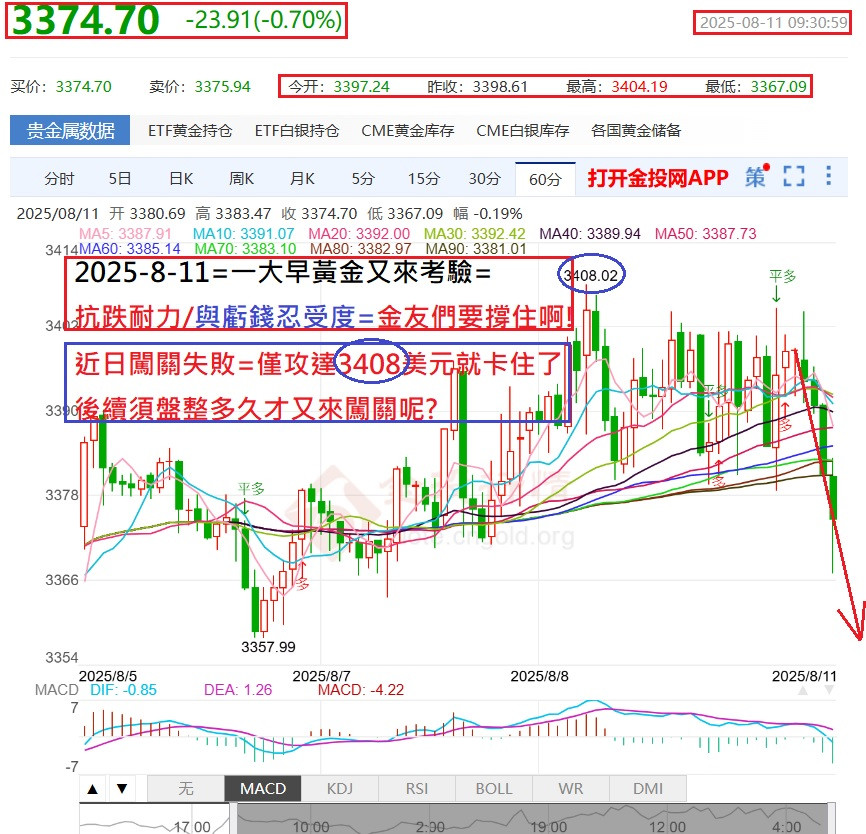Click gray up-triangle beside 2025/8/11 date
Image resolution: width=866 pixels, height=834 pixels.
coord(804,690)
